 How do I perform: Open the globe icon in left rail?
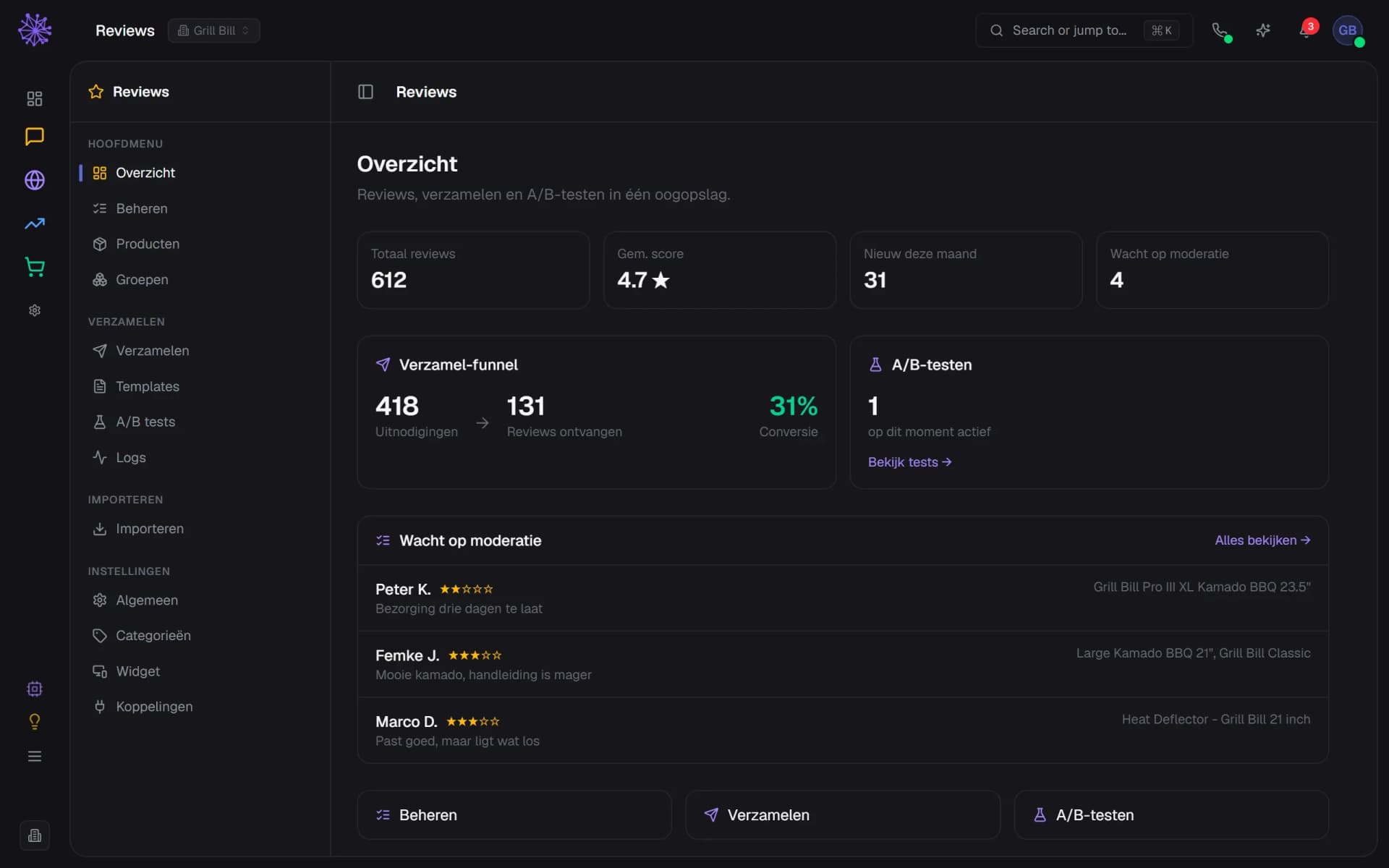(35, 180)
